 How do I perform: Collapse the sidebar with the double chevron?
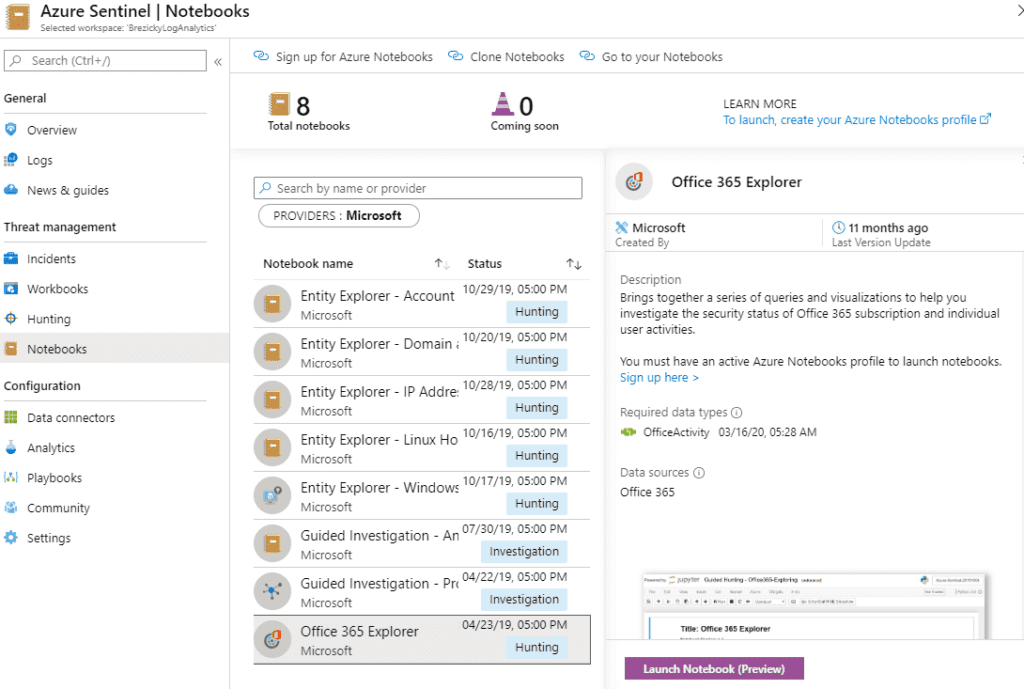coord(218,61)
